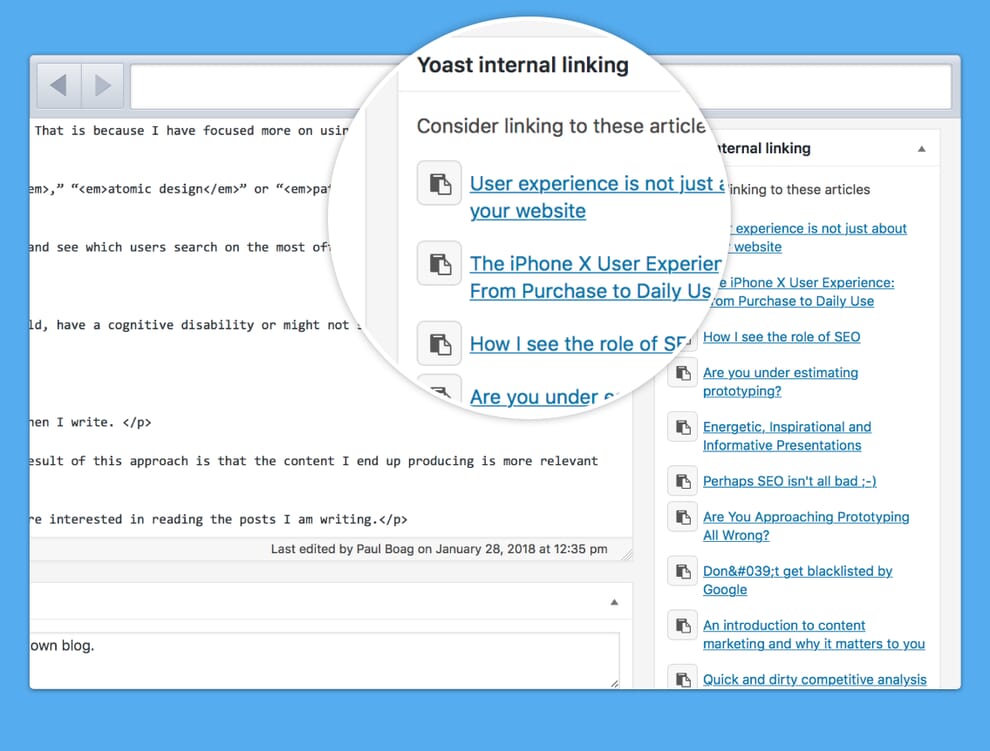The width and height of the screenshot is (990, 751).
Task: Click the browser address bar
Action: click(540, 87)
